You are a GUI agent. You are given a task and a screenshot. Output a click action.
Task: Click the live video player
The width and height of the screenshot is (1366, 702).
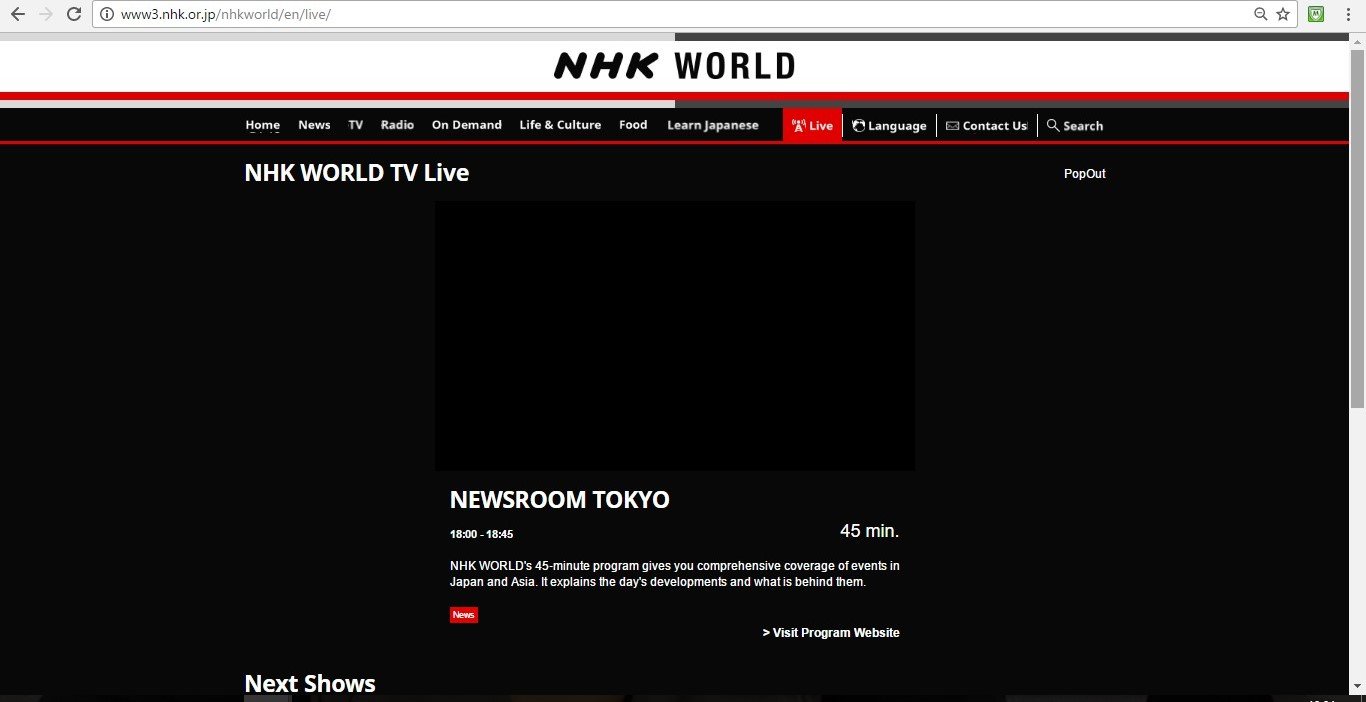675,335
